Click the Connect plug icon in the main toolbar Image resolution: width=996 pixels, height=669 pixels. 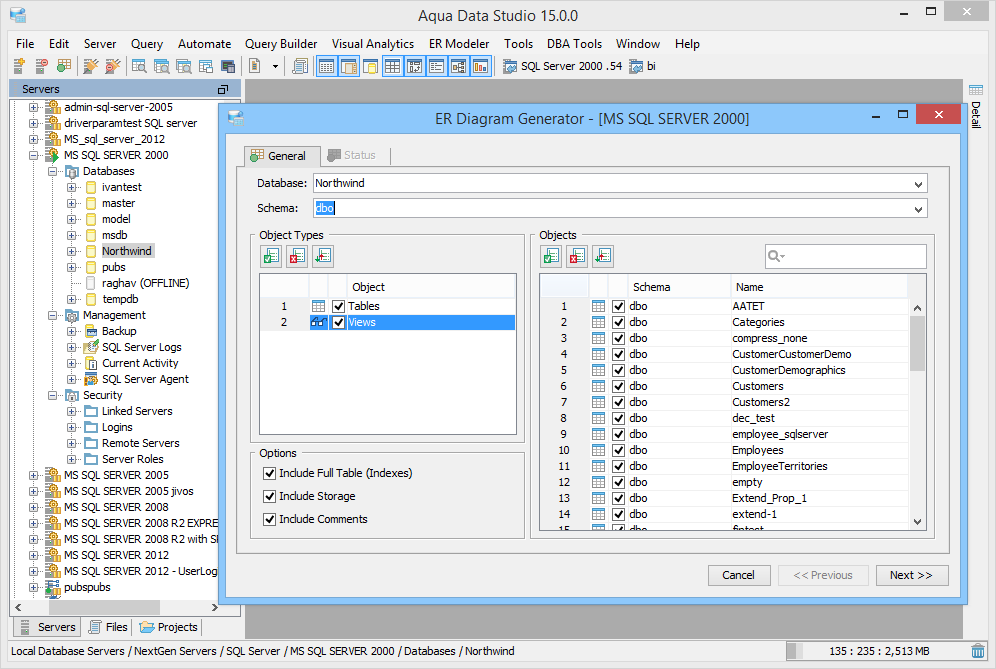click(x=91, y=65)
